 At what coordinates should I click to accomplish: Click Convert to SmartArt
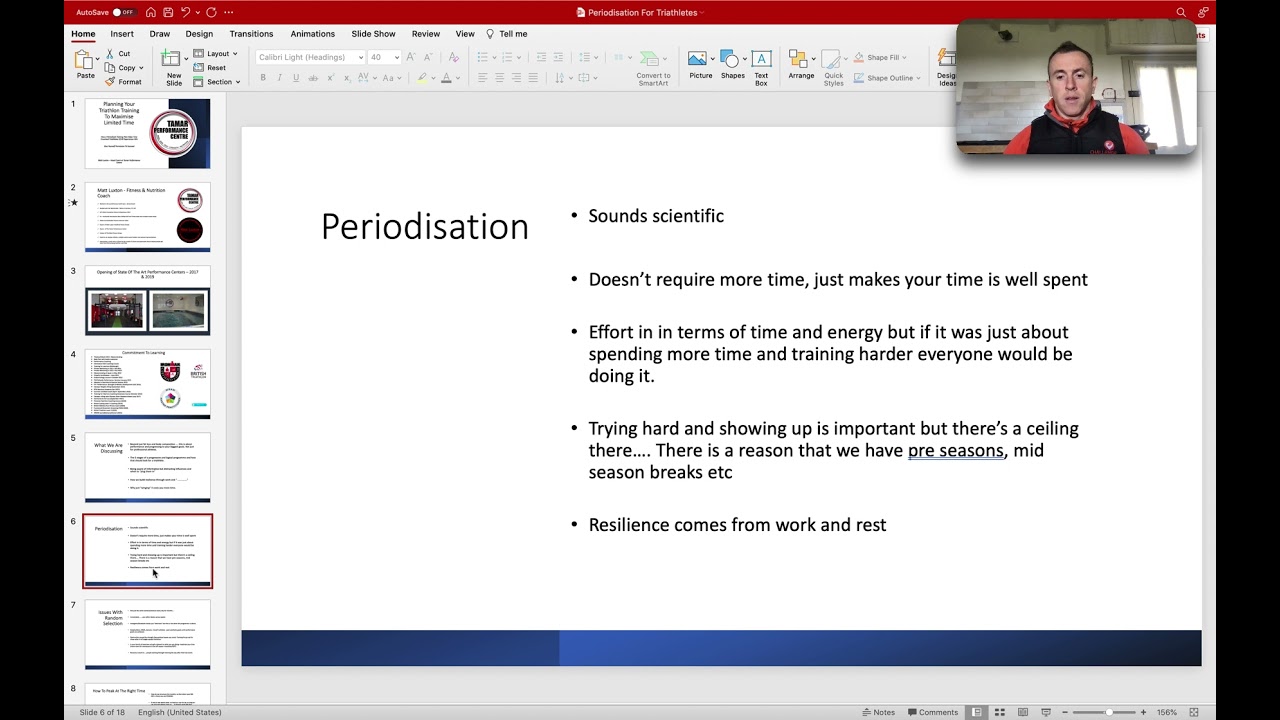(653, 67)
